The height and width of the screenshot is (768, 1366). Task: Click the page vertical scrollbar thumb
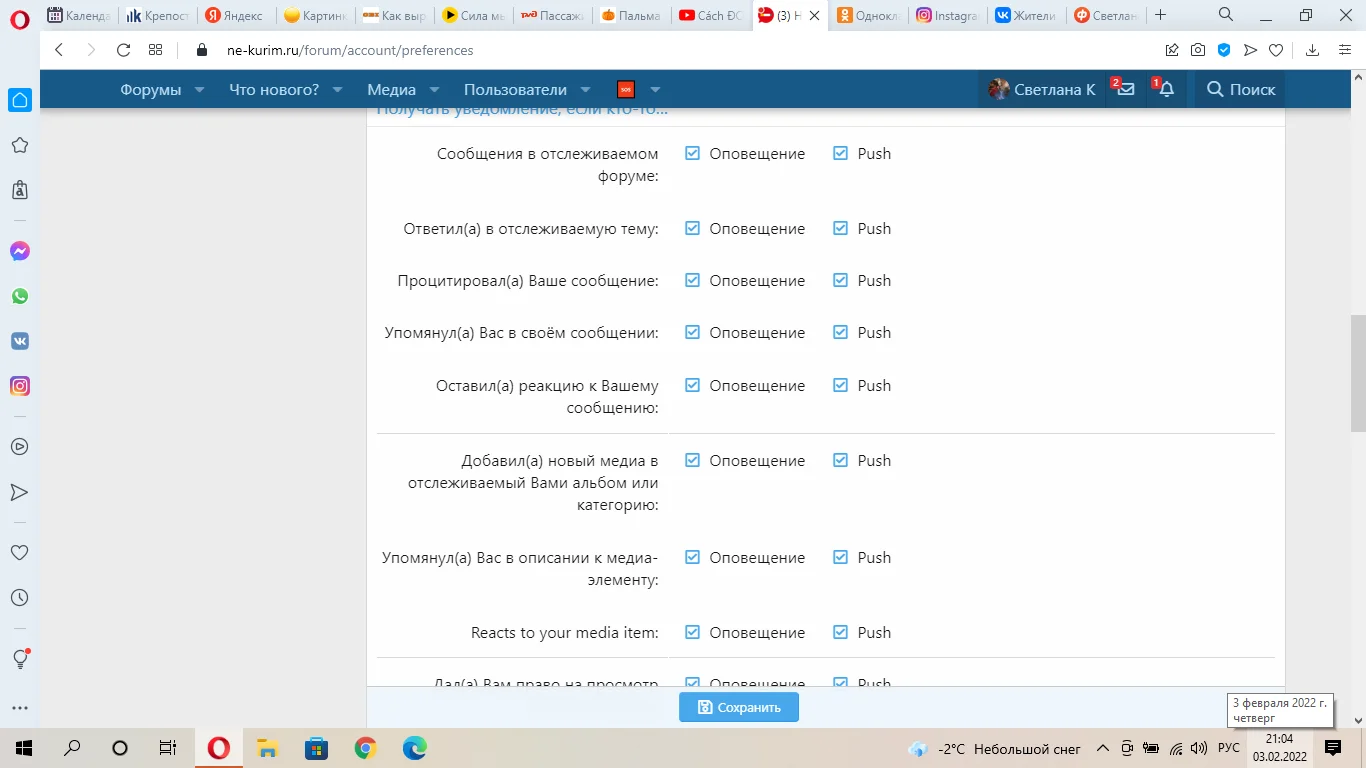coord(1358,374)
